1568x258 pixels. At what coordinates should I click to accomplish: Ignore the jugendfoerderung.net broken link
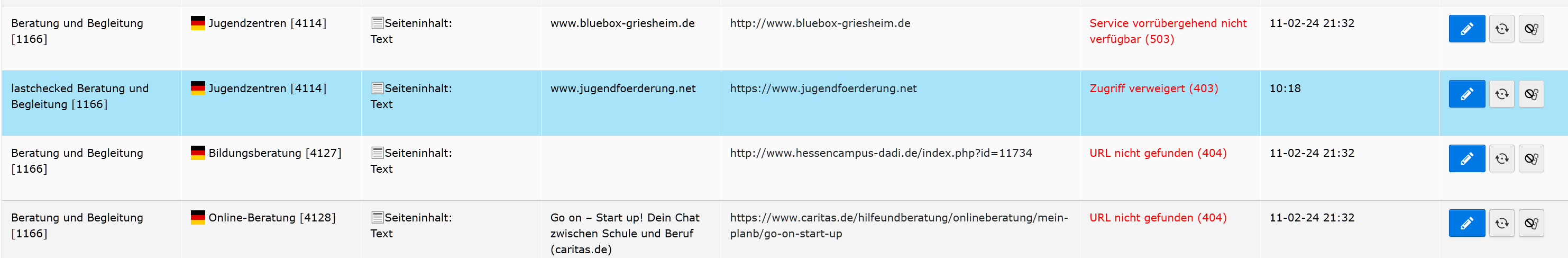coord(1531,94)
